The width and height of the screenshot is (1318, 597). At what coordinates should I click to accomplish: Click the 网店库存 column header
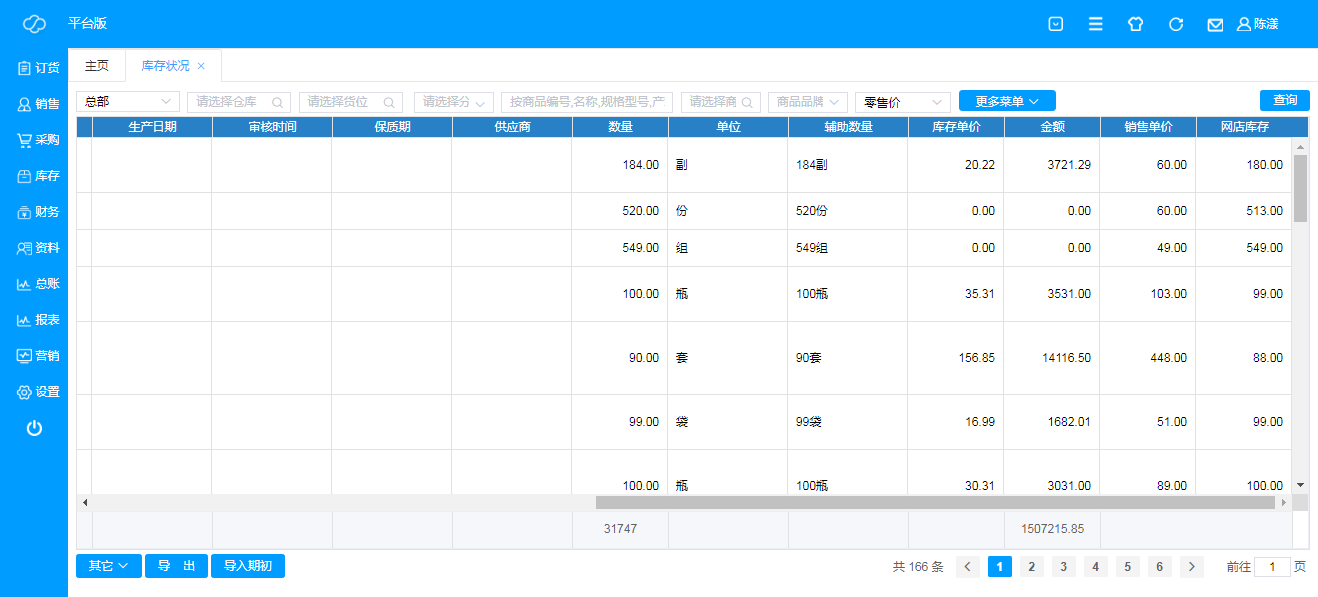[1244, 127]
